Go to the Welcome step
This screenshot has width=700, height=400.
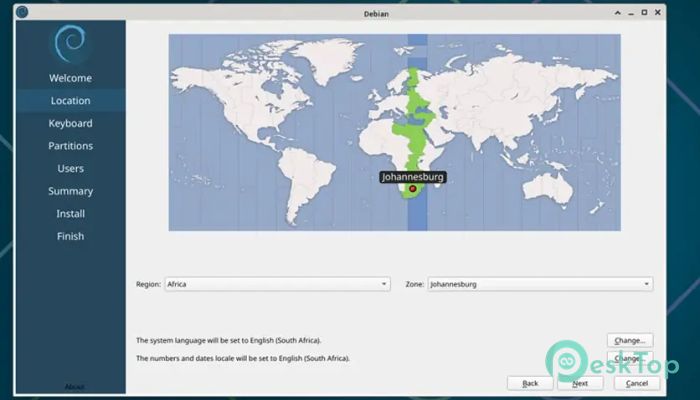coord(70,78)
